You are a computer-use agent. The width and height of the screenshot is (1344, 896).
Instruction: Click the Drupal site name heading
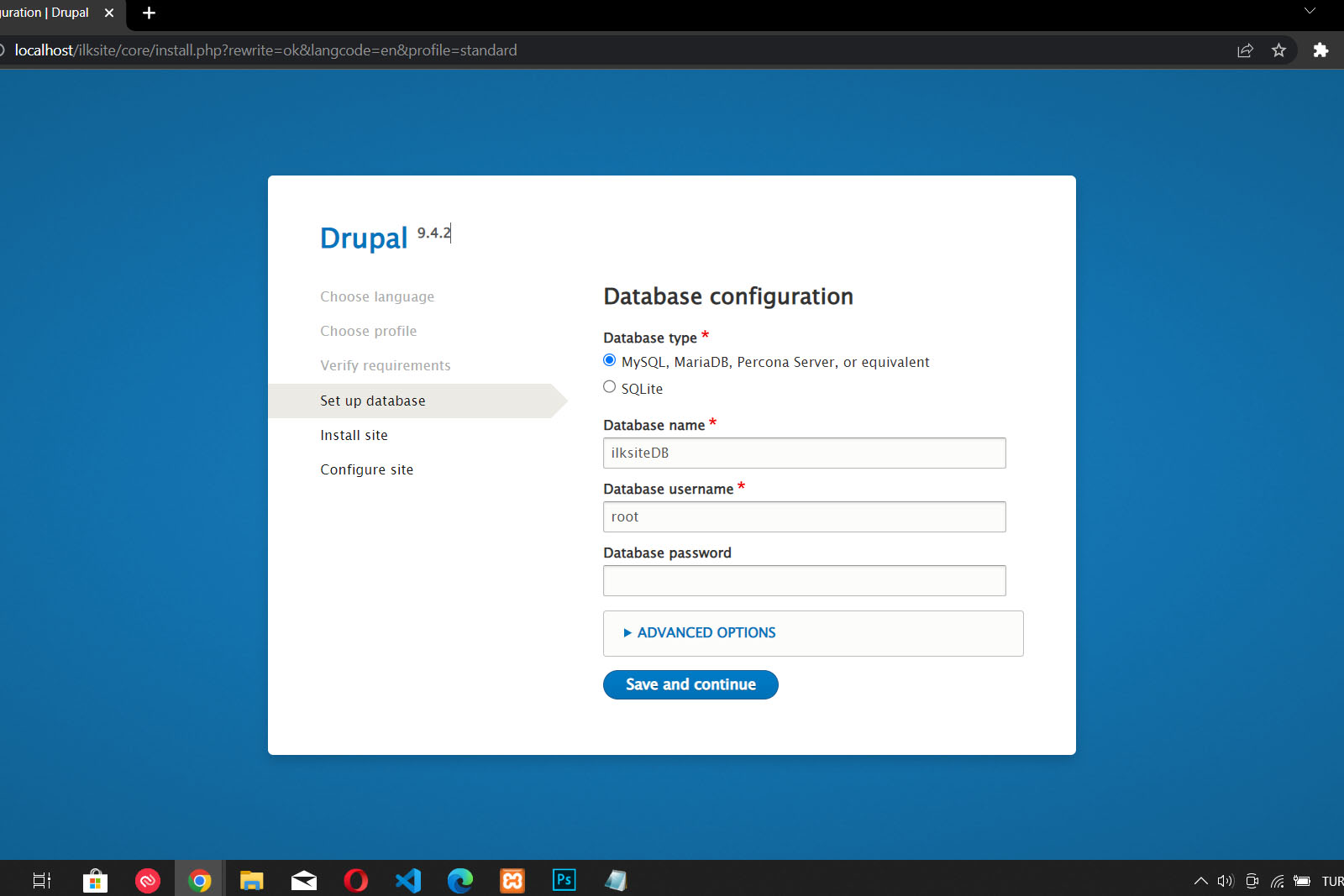tap(364, 238)
